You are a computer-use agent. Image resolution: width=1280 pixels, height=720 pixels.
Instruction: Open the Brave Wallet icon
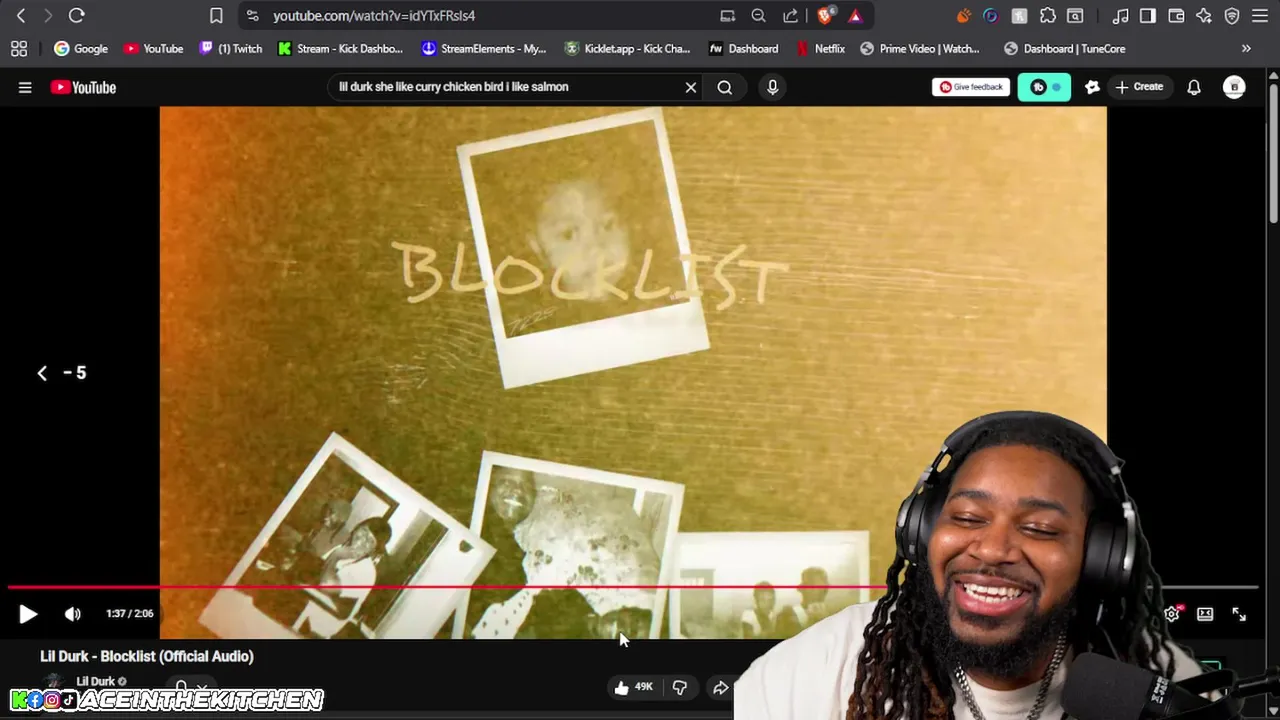pyautogui.click(x=1176, y=16)
